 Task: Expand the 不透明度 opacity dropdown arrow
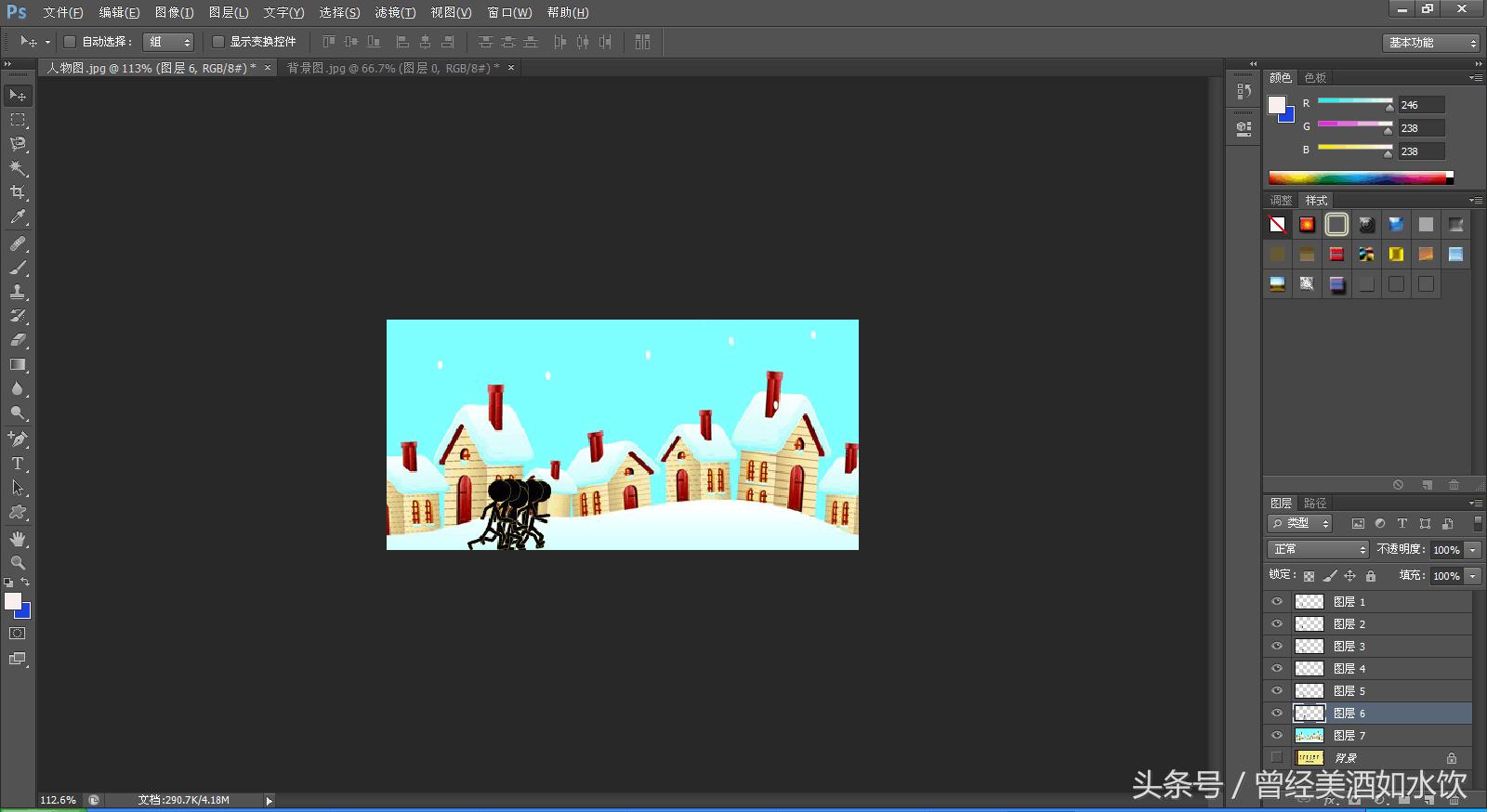tap(1473, 550)
